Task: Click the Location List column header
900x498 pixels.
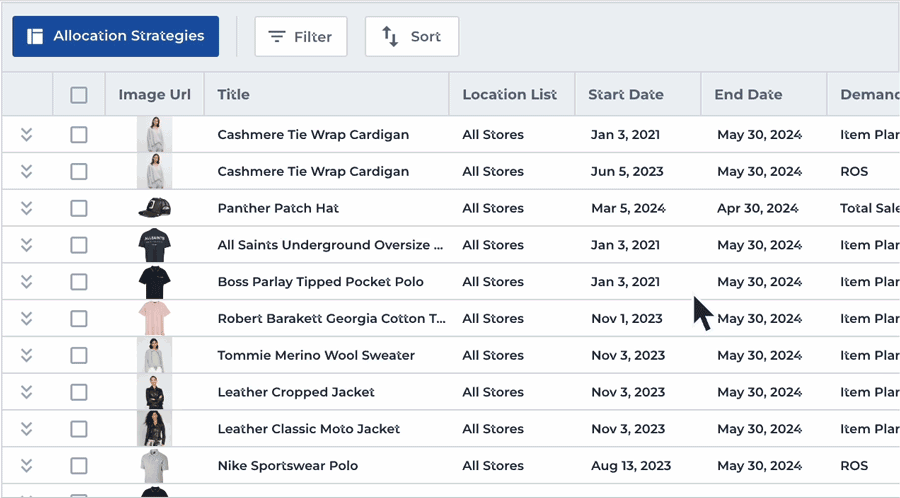Action: click(509, 95)
